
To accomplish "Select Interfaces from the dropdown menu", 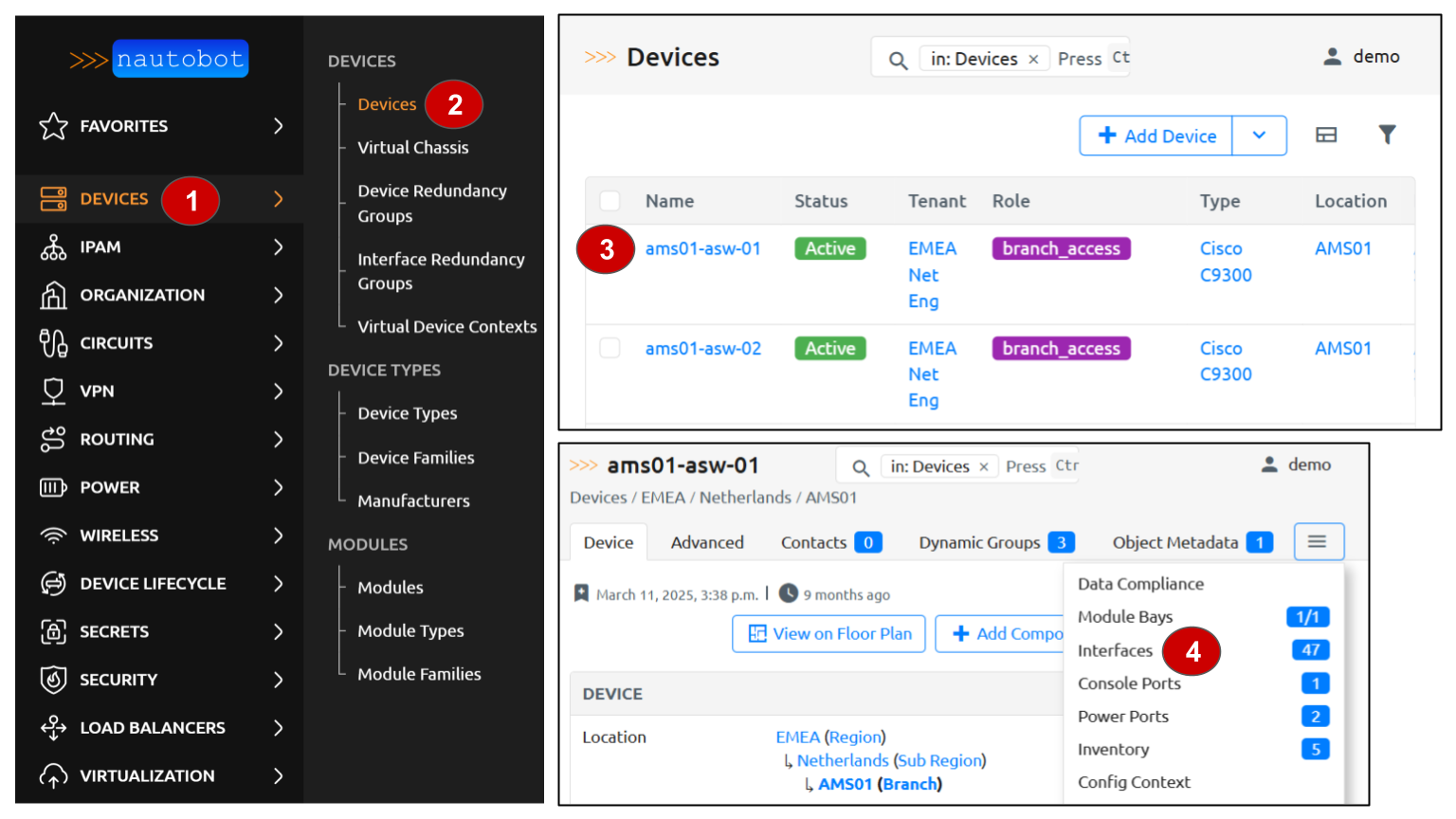I will (x=1115, y=650).
